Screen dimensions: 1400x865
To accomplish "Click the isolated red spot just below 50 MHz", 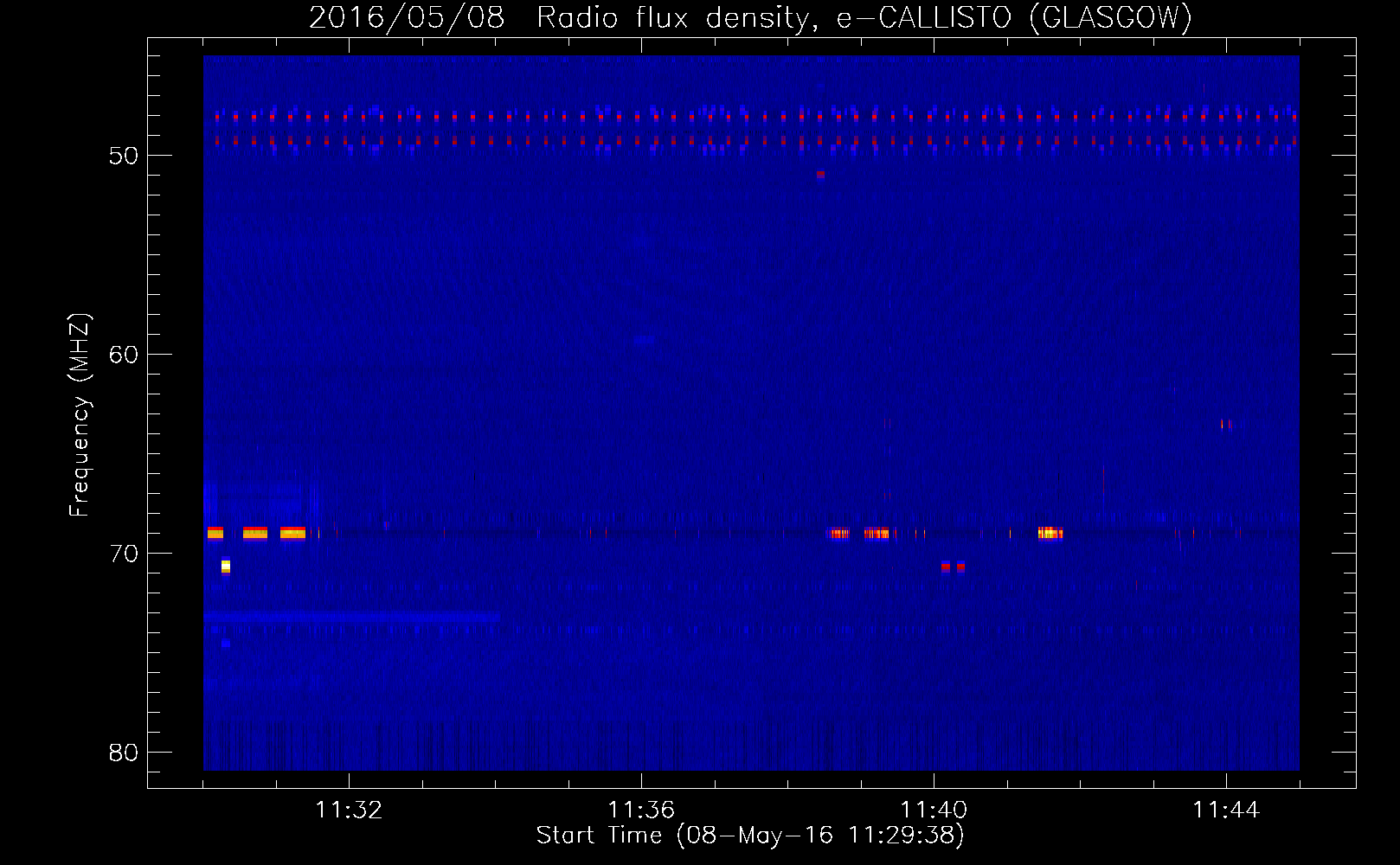I will coord(820,175).
